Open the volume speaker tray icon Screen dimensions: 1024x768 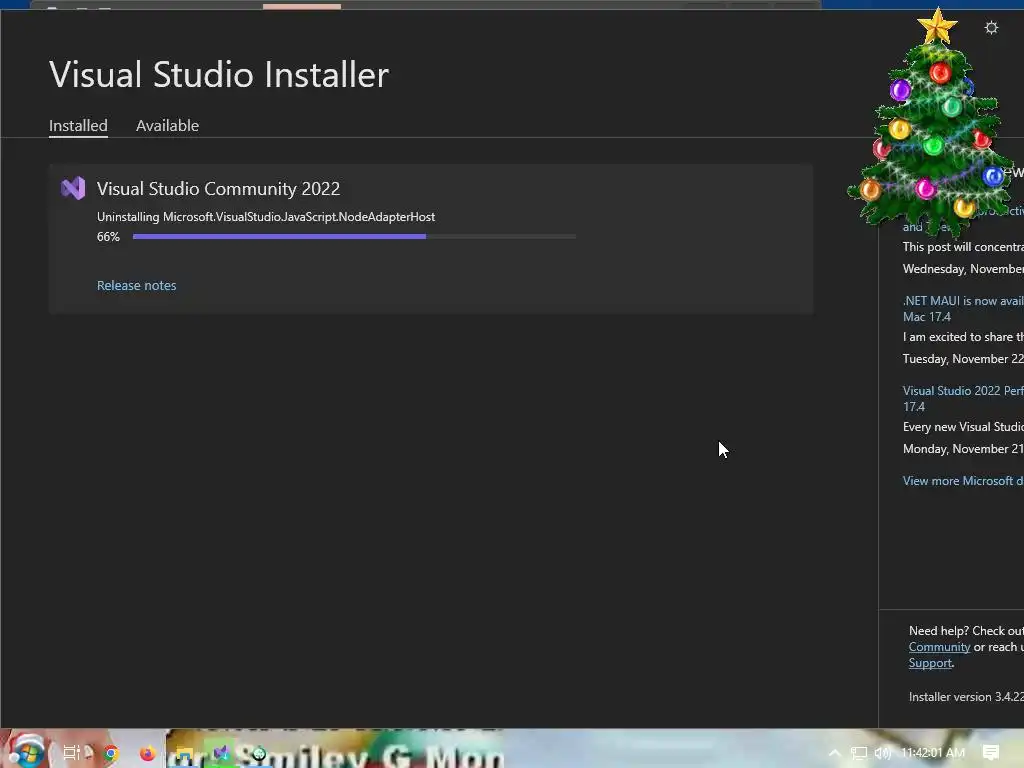883,753
